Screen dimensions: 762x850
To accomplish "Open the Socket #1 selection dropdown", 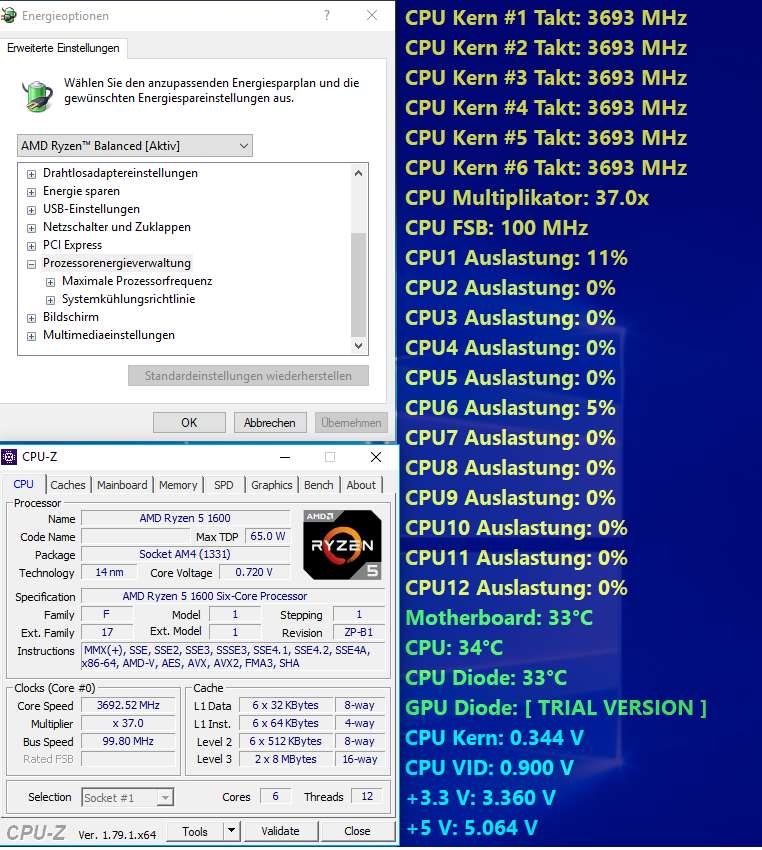I will [128, 797].
